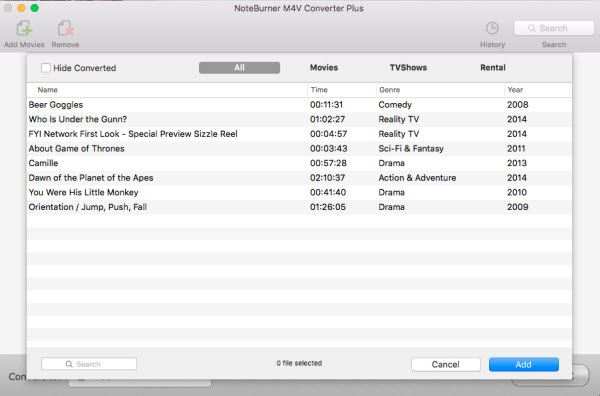Click the time 01:26:05
The height and width of the screenshot is (396, 600).
coord(328,207)
